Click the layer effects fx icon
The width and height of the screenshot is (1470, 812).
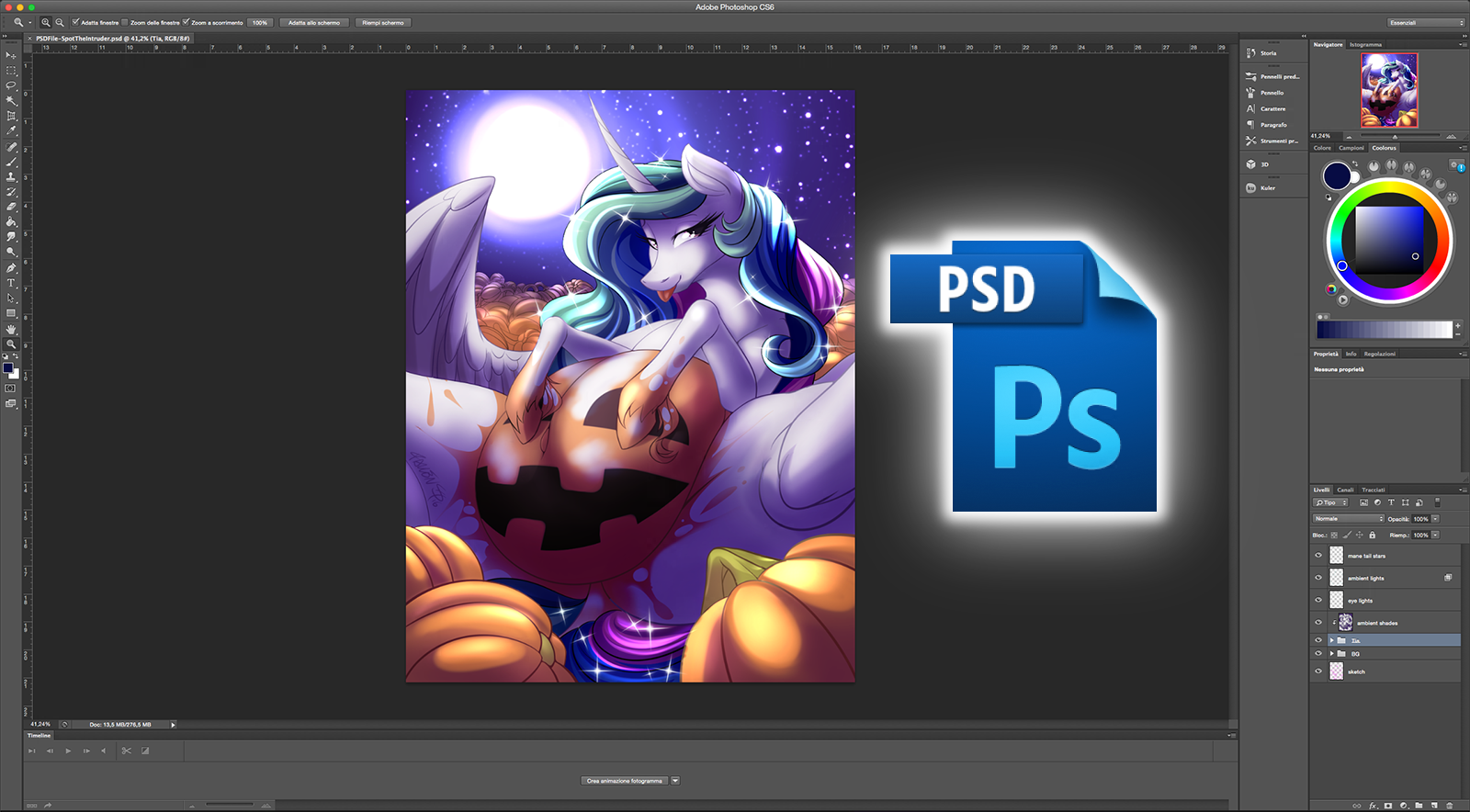pyautogui.click(x=1374, y=806)
